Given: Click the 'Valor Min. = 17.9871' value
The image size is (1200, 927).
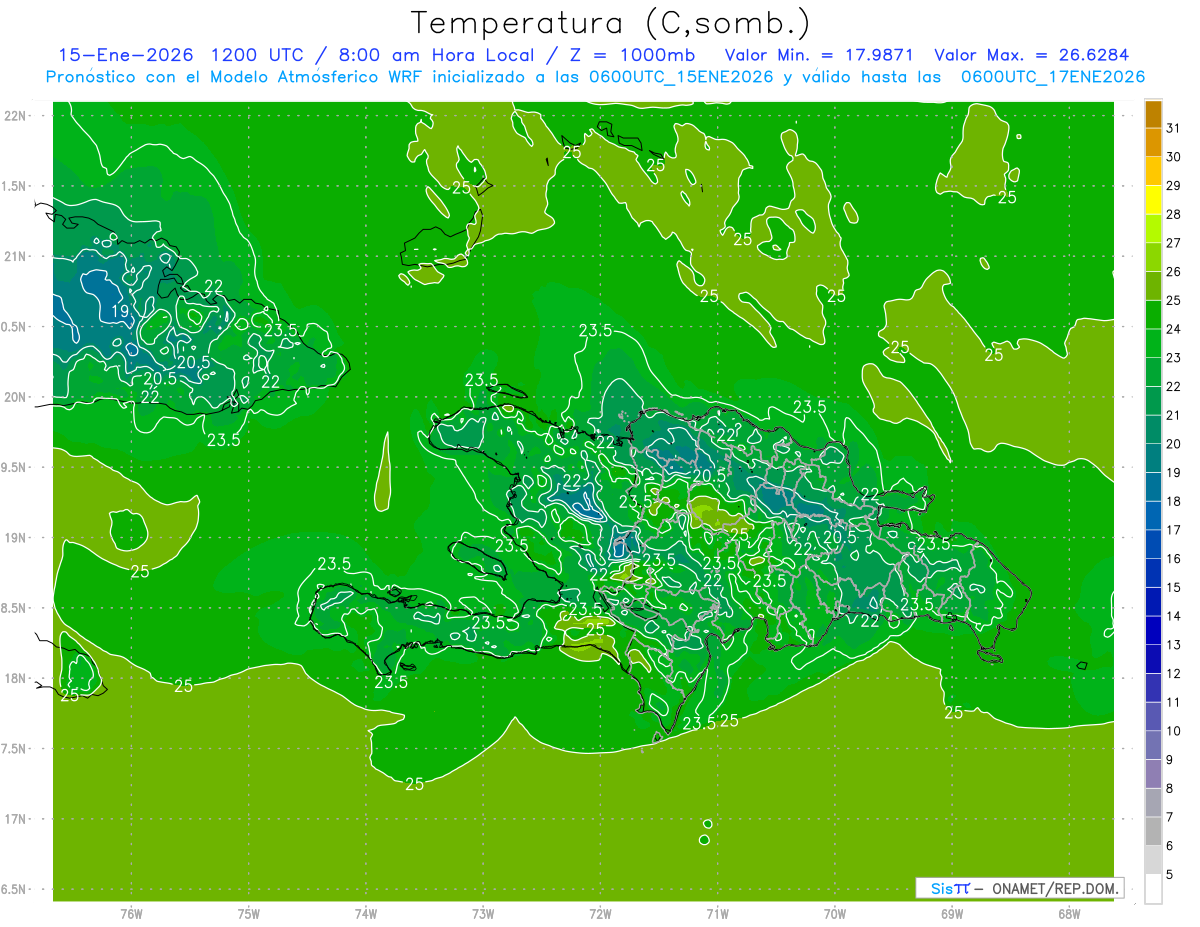Looking at the screenshot, I should tap(818, 55).
